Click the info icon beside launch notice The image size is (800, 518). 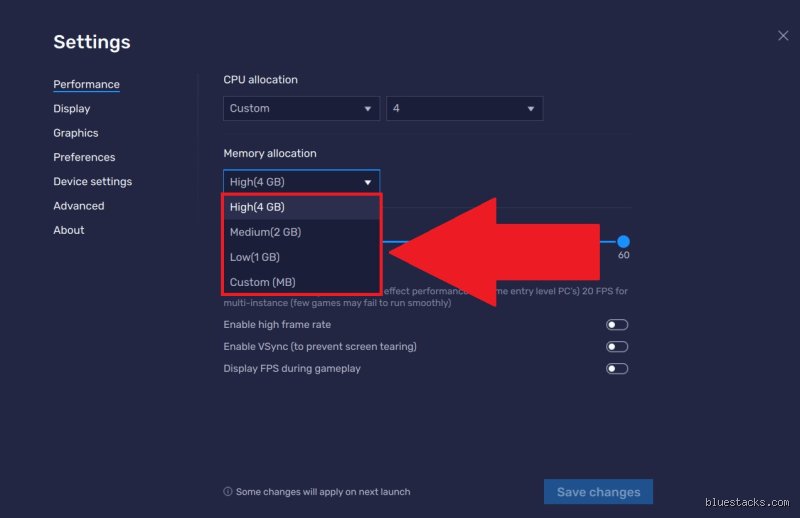(x=228, y=492)
